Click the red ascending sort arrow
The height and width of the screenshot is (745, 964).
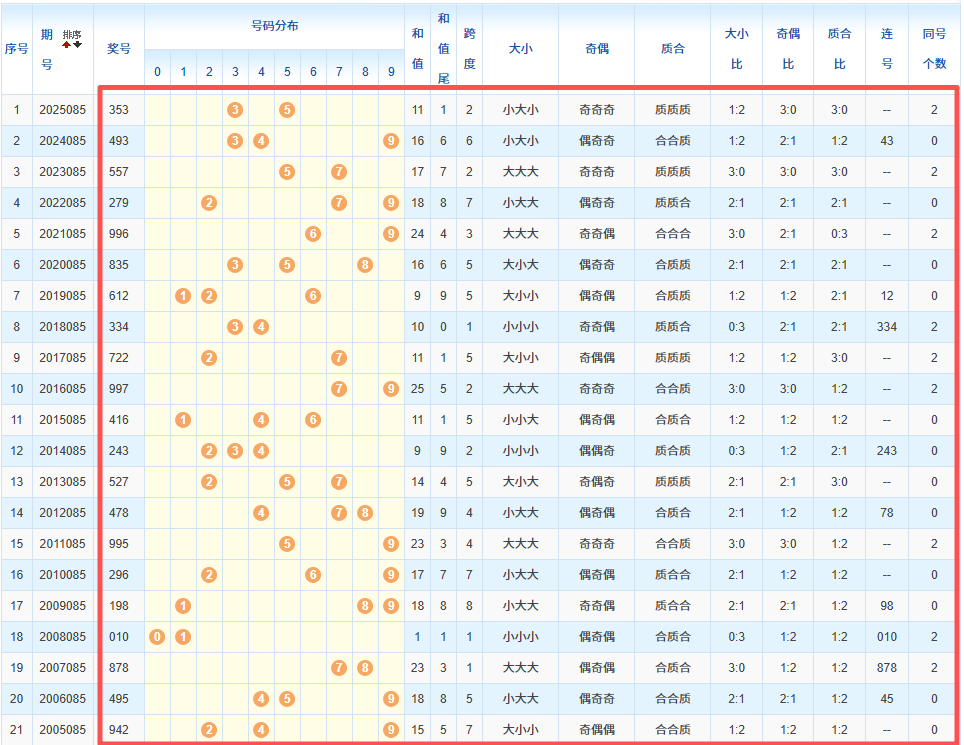tap(67, 44)
